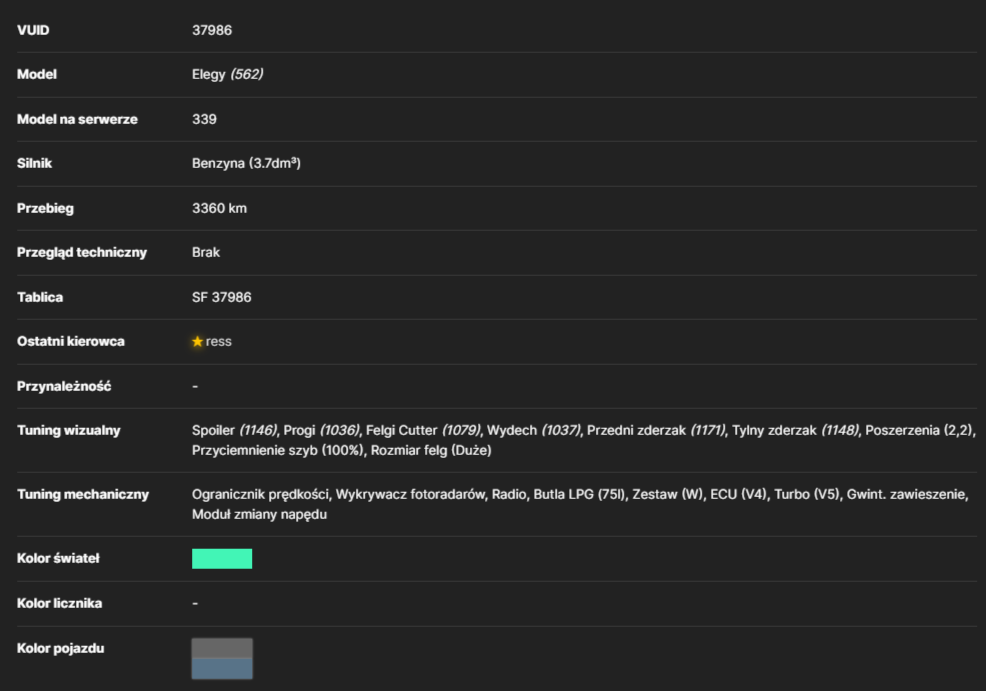Select the Kolor świateł teal color swatch
This screenshot has width=986, height=691.
click(x=222, y=558)
